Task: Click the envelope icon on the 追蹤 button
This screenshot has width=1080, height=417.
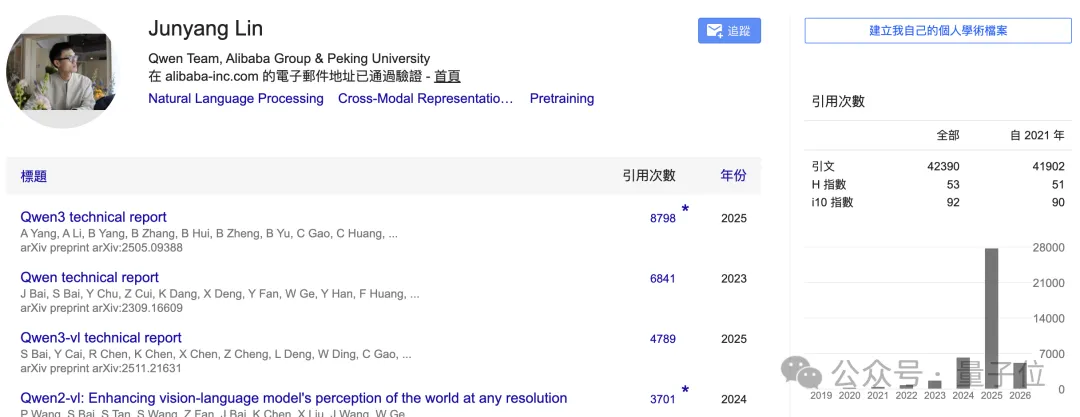Action: coord(715,31)
